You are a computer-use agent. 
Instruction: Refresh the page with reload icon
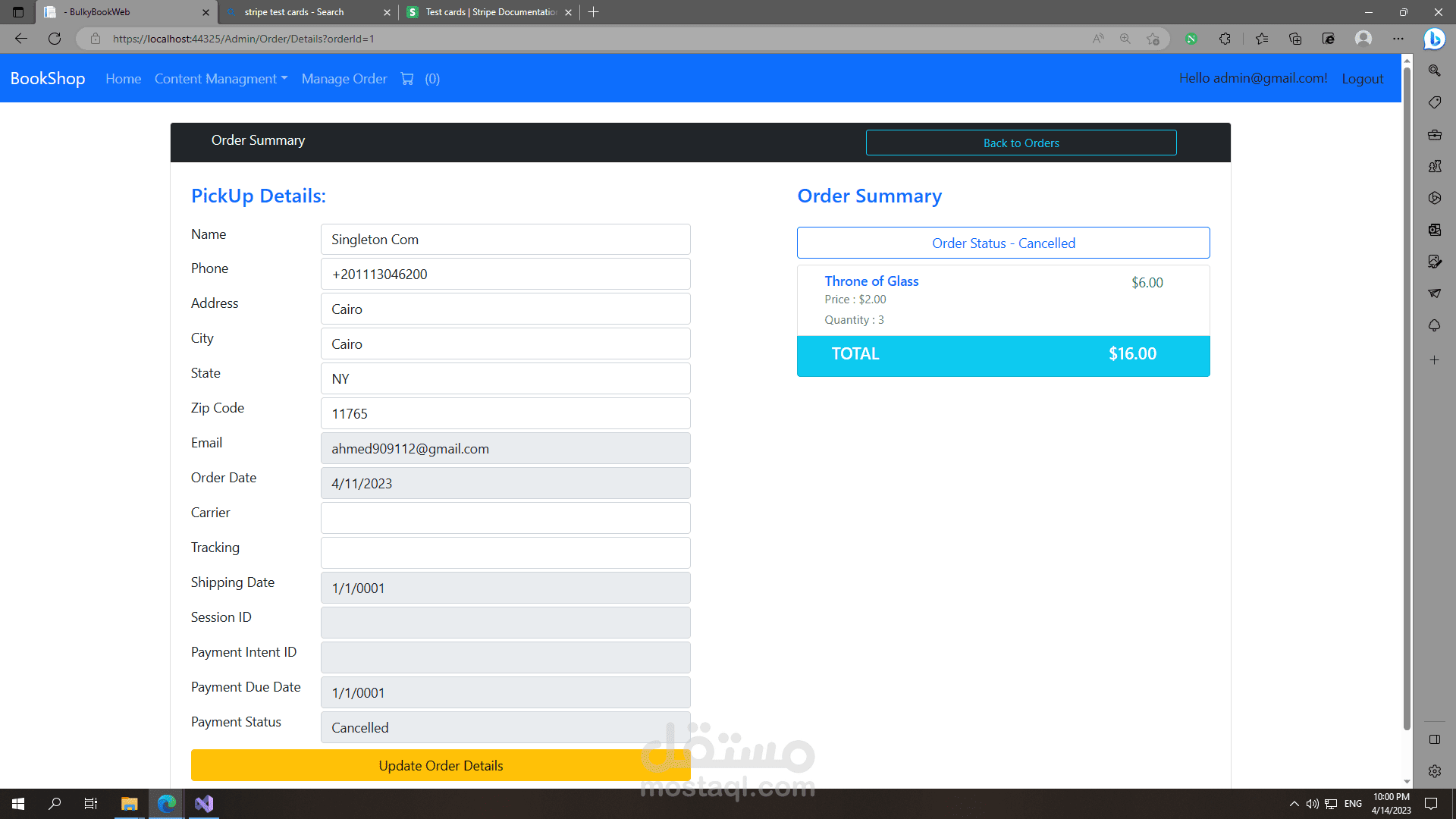[x=55, y=39]
